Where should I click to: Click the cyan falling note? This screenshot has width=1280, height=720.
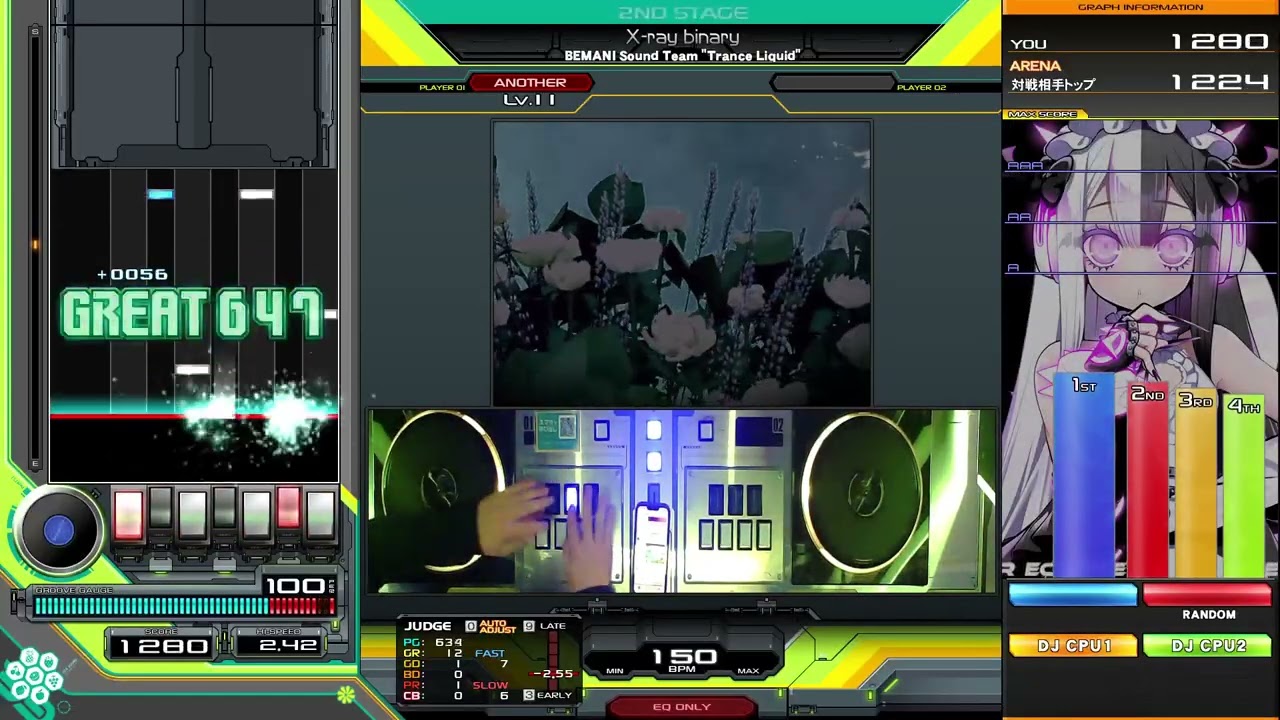point(160,194)
